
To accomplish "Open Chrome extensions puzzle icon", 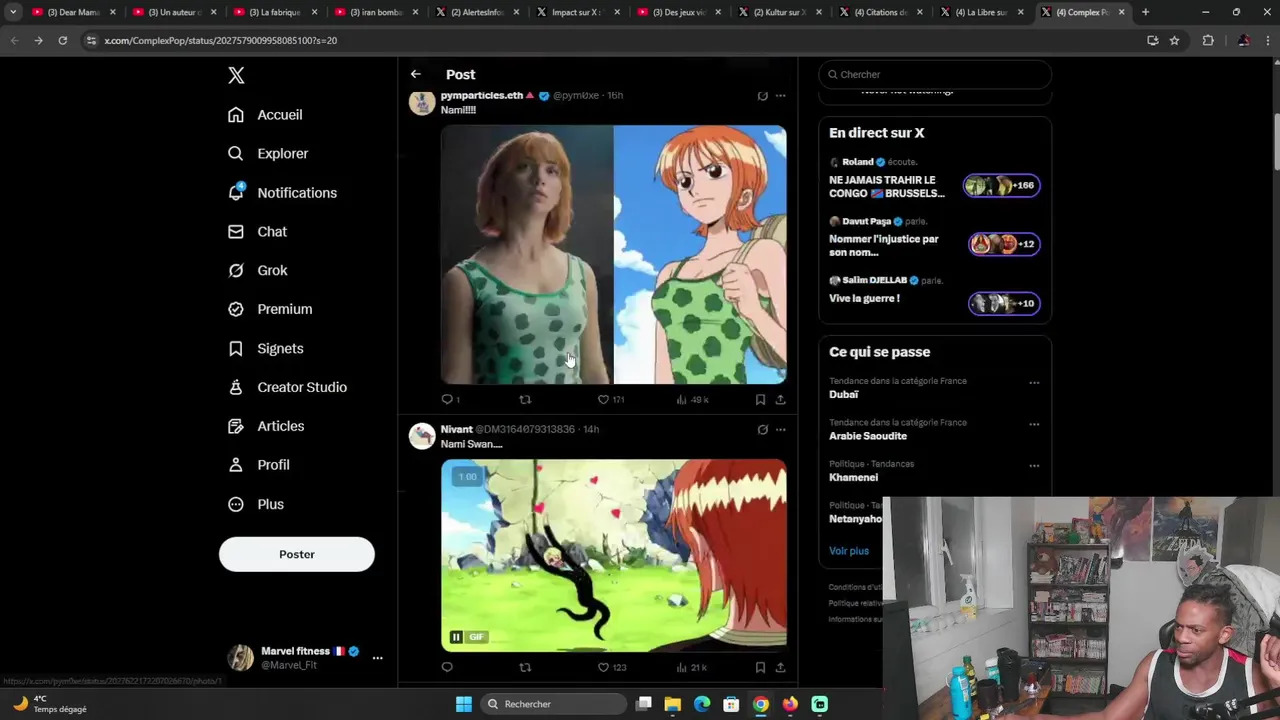I will coord(1208,40).
